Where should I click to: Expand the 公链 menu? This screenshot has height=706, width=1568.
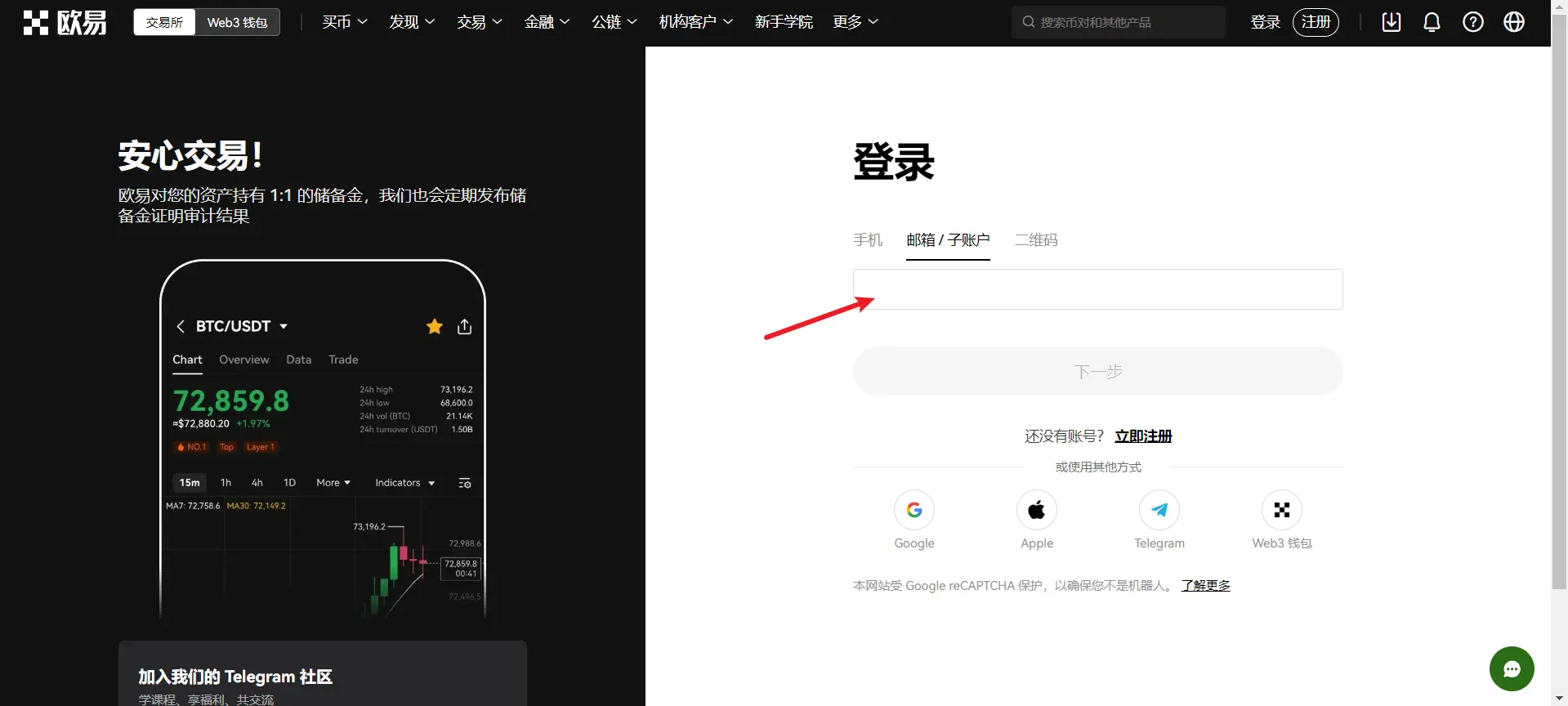[x=614, y=22]
